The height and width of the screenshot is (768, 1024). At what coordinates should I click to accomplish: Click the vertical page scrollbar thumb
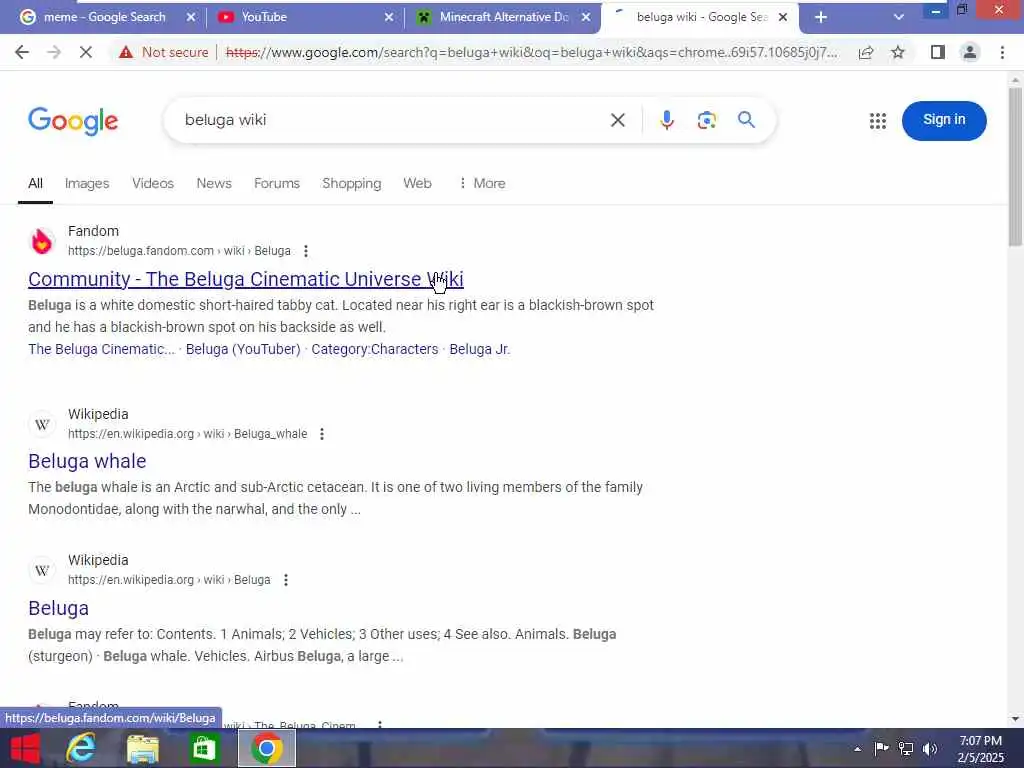click(x=1015, y=167)
